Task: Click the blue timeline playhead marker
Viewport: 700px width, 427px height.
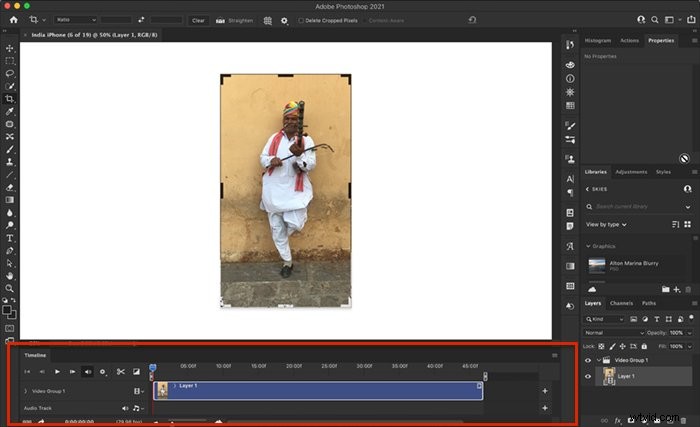Action: coord(153,368)
